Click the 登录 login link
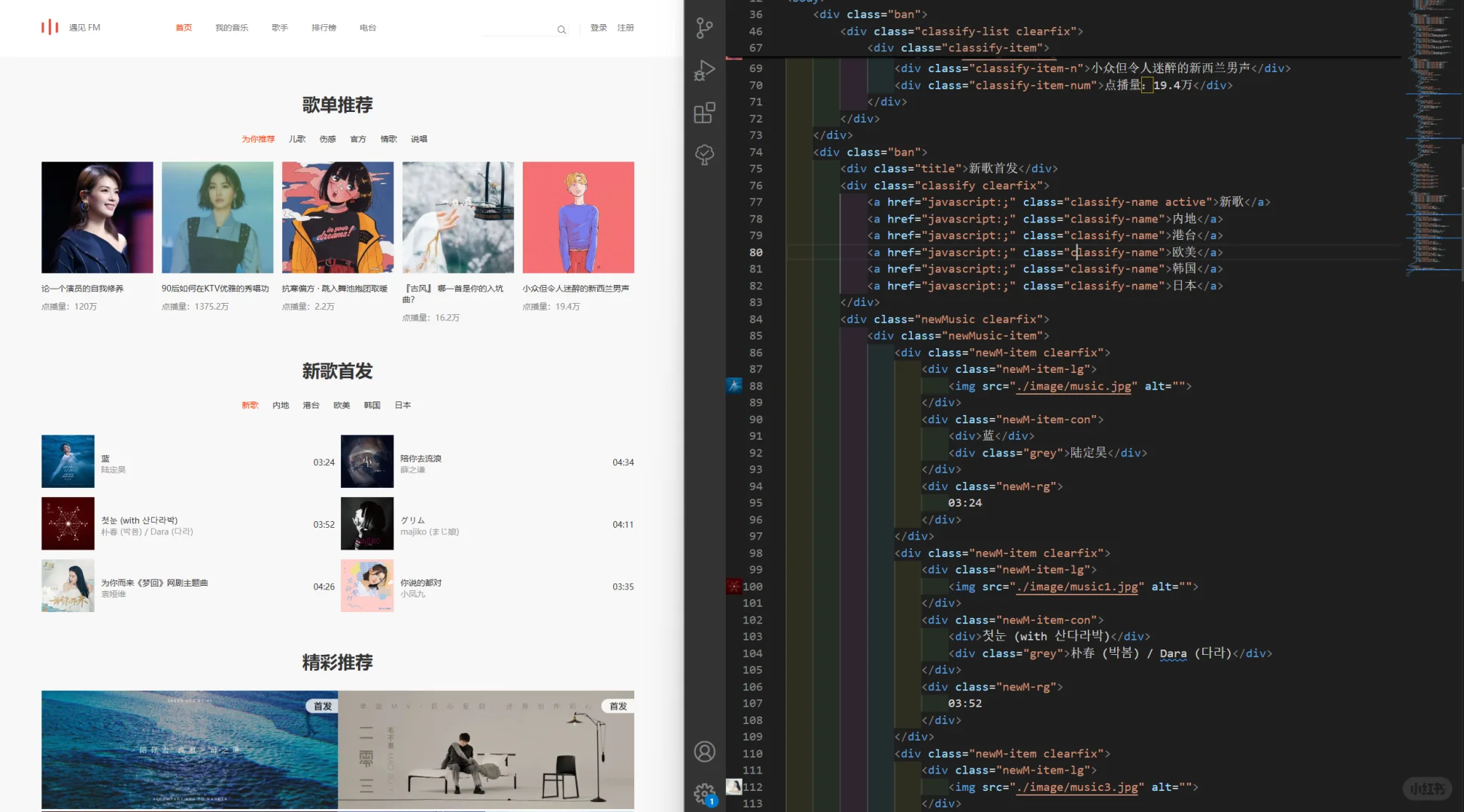The height and width of the screenshot is (812, 1464). (598, 27)
